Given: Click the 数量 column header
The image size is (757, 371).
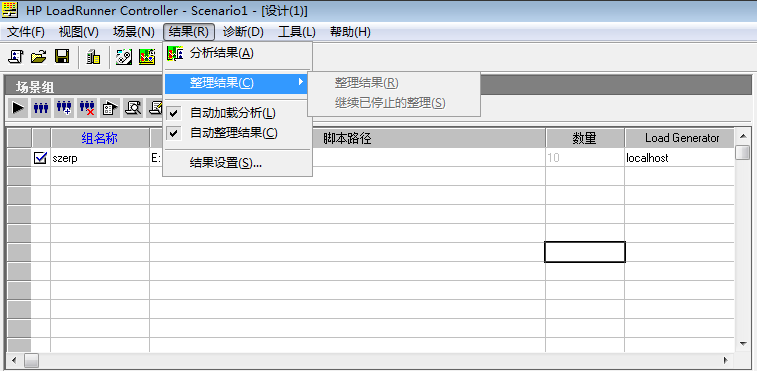Looking at the screenshot, I should [585, 139].
